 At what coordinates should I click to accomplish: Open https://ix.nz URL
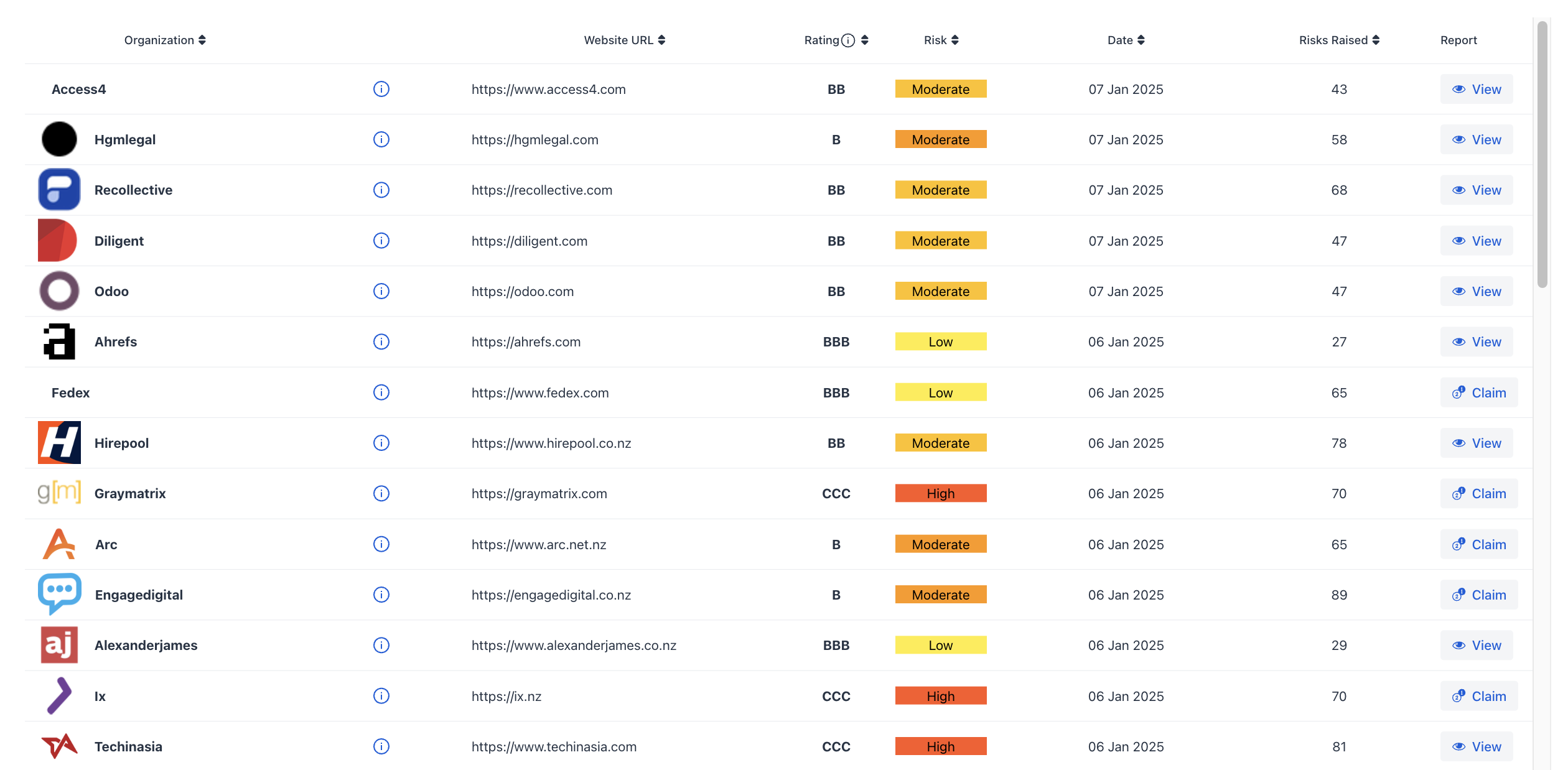click(506, 696)
